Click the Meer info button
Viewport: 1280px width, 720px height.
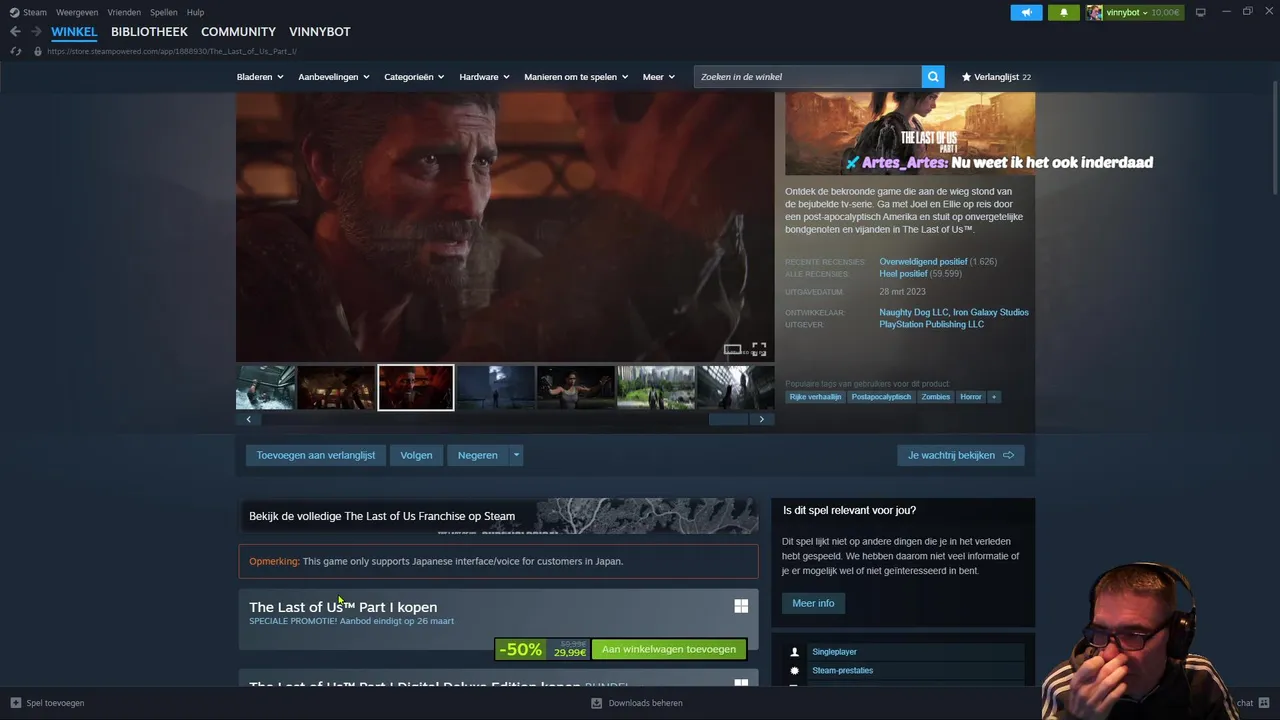[x=813, y=603]
